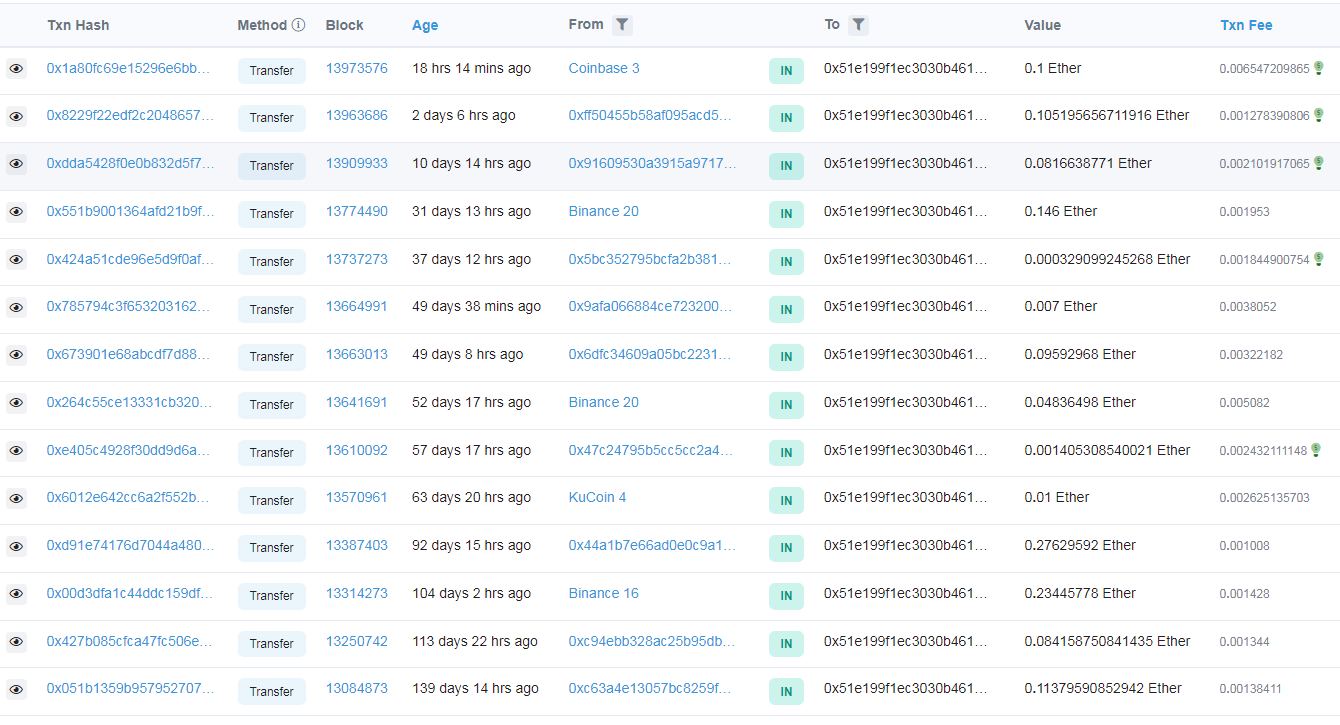
Task: Preview transaction 0x551b9001364afd21b9f eye icon
Action: coord(16,212)
